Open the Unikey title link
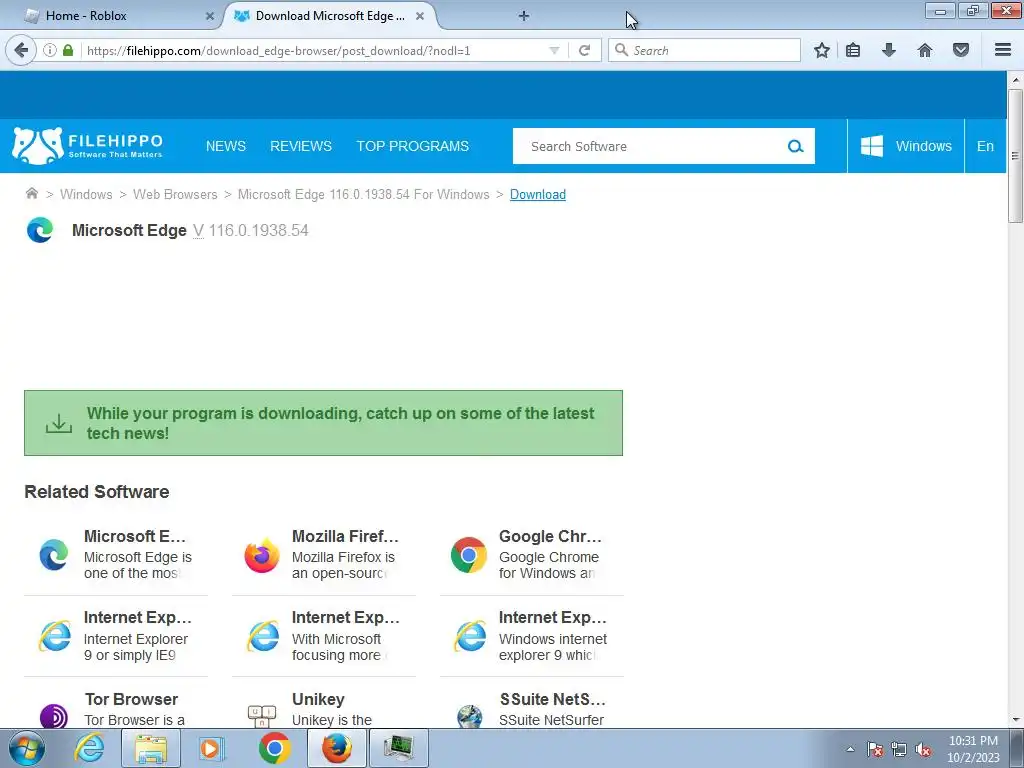1024x768 pixels. pos(318,699)
